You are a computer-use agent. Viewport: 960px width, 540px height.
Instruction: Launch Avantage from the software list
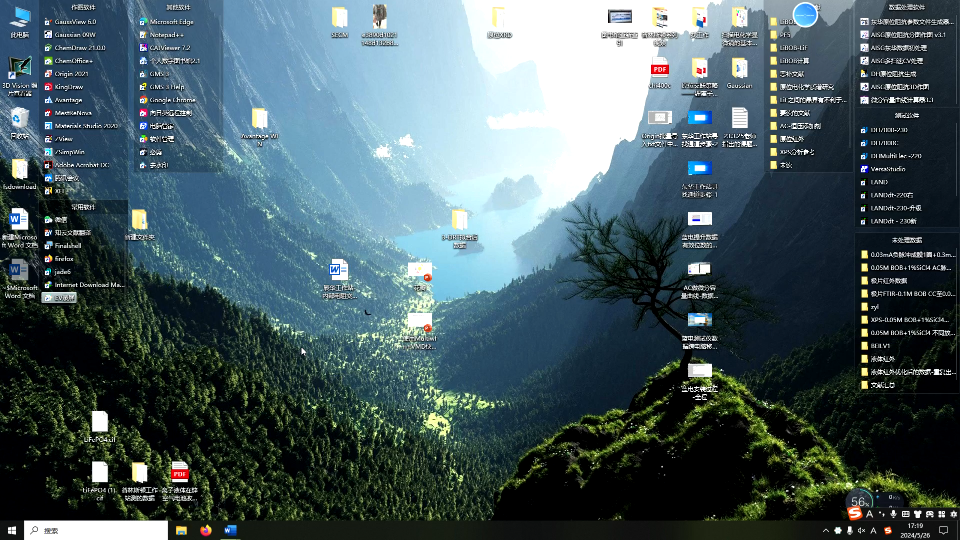[62, 100]
